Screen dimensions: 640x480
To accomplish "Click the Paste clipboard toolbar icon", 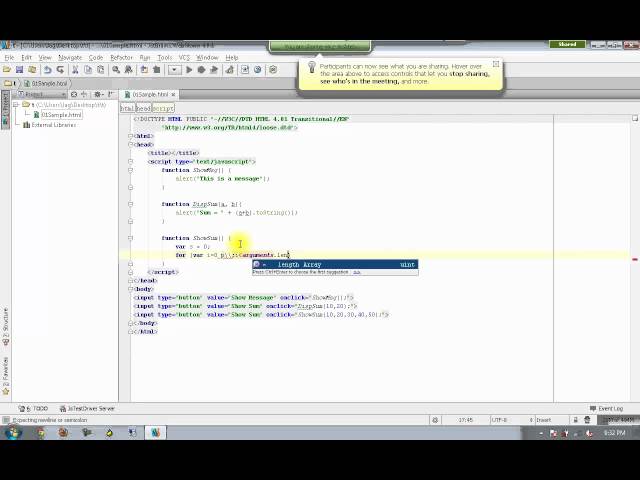I will 100,70.
